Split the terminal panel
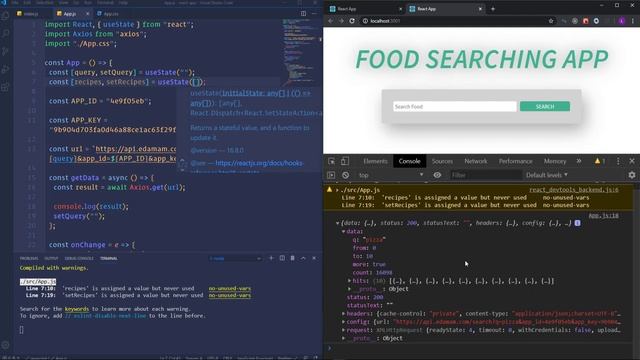Image resolution: width=640 pixels, height=360 pixels. point(282,258)
